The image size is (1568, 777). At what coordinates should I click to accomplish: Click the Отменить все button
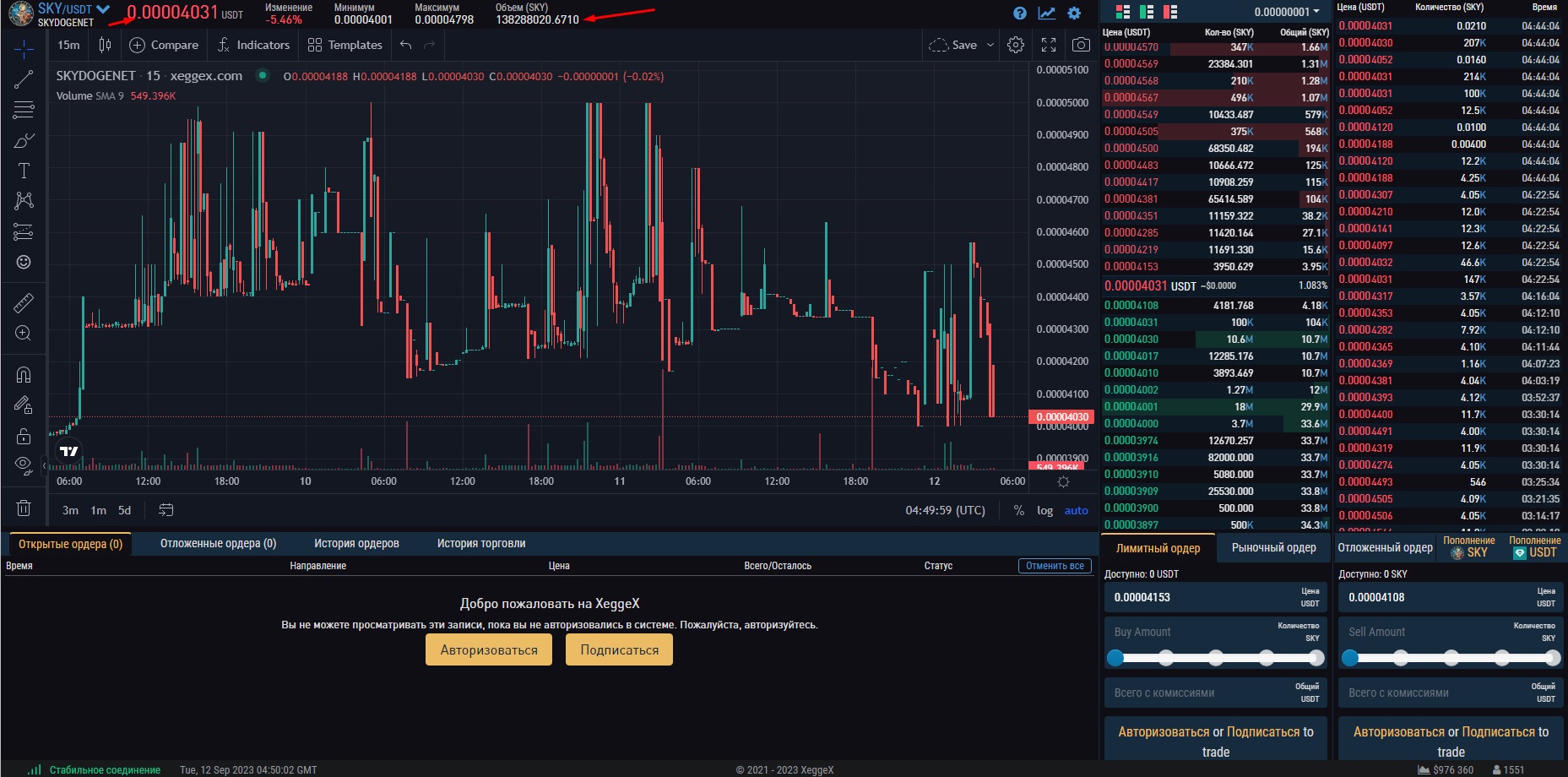pos(1055,566)
